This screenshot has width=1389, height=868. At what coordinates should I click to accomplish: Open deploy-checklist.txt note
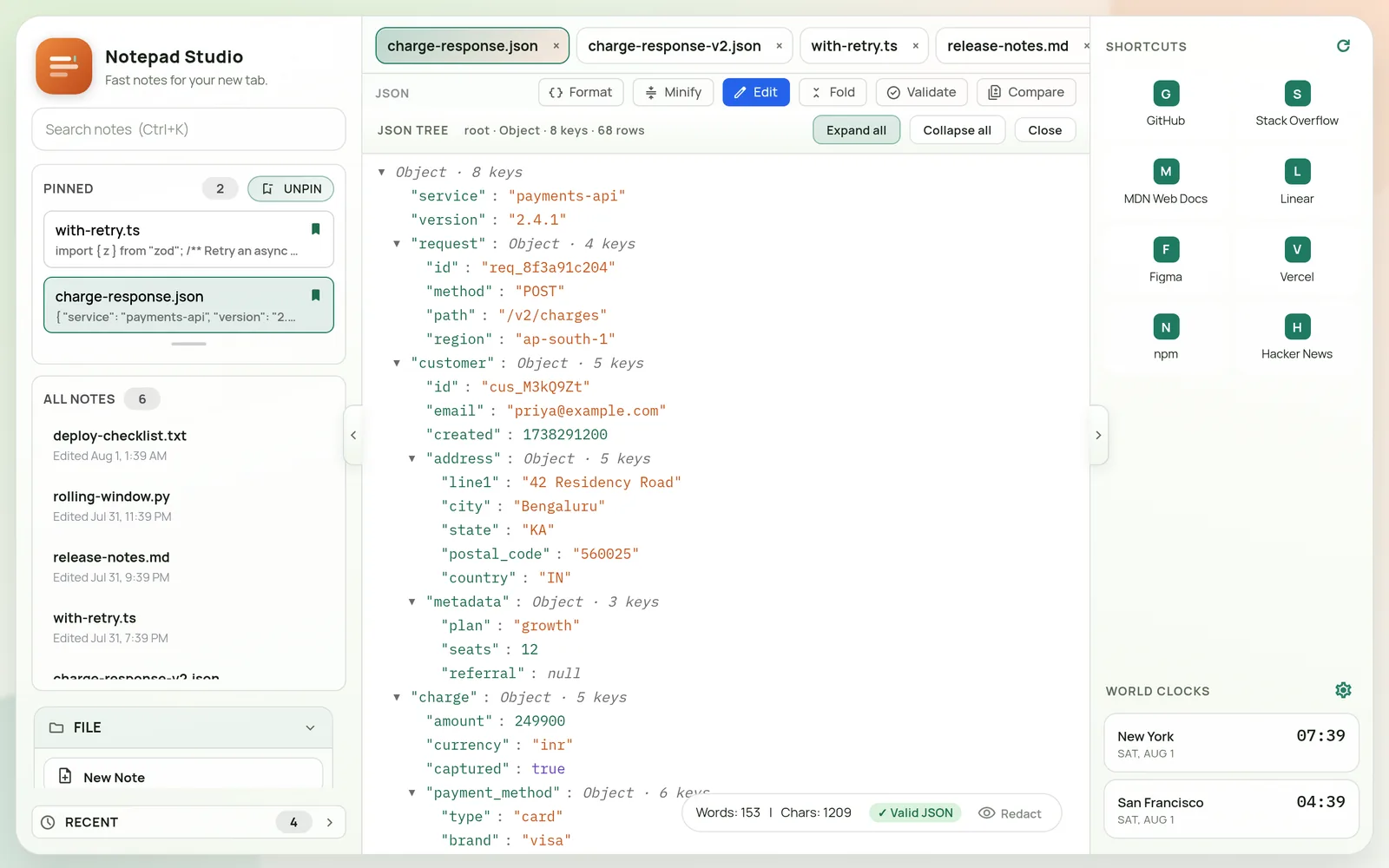point(188,444)
